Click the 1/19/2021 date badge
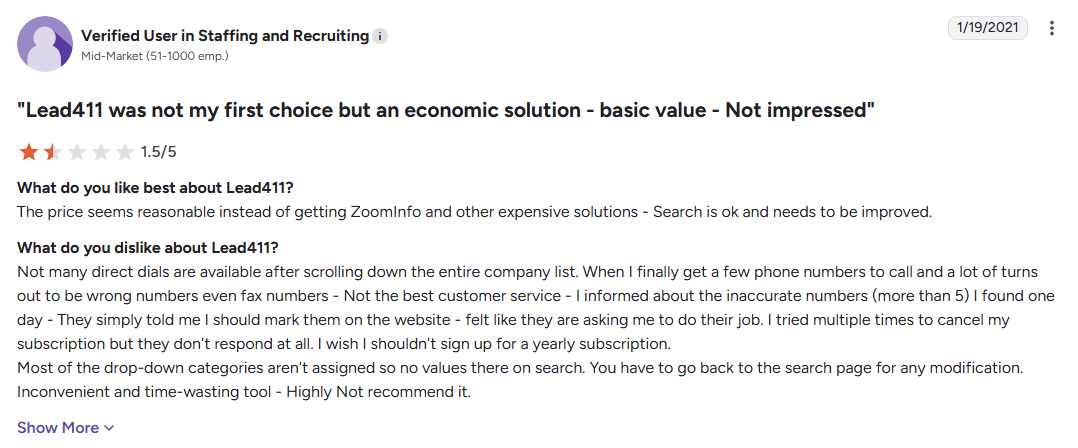The width and height of the screenshot is (1078, 448). [988, 28]
